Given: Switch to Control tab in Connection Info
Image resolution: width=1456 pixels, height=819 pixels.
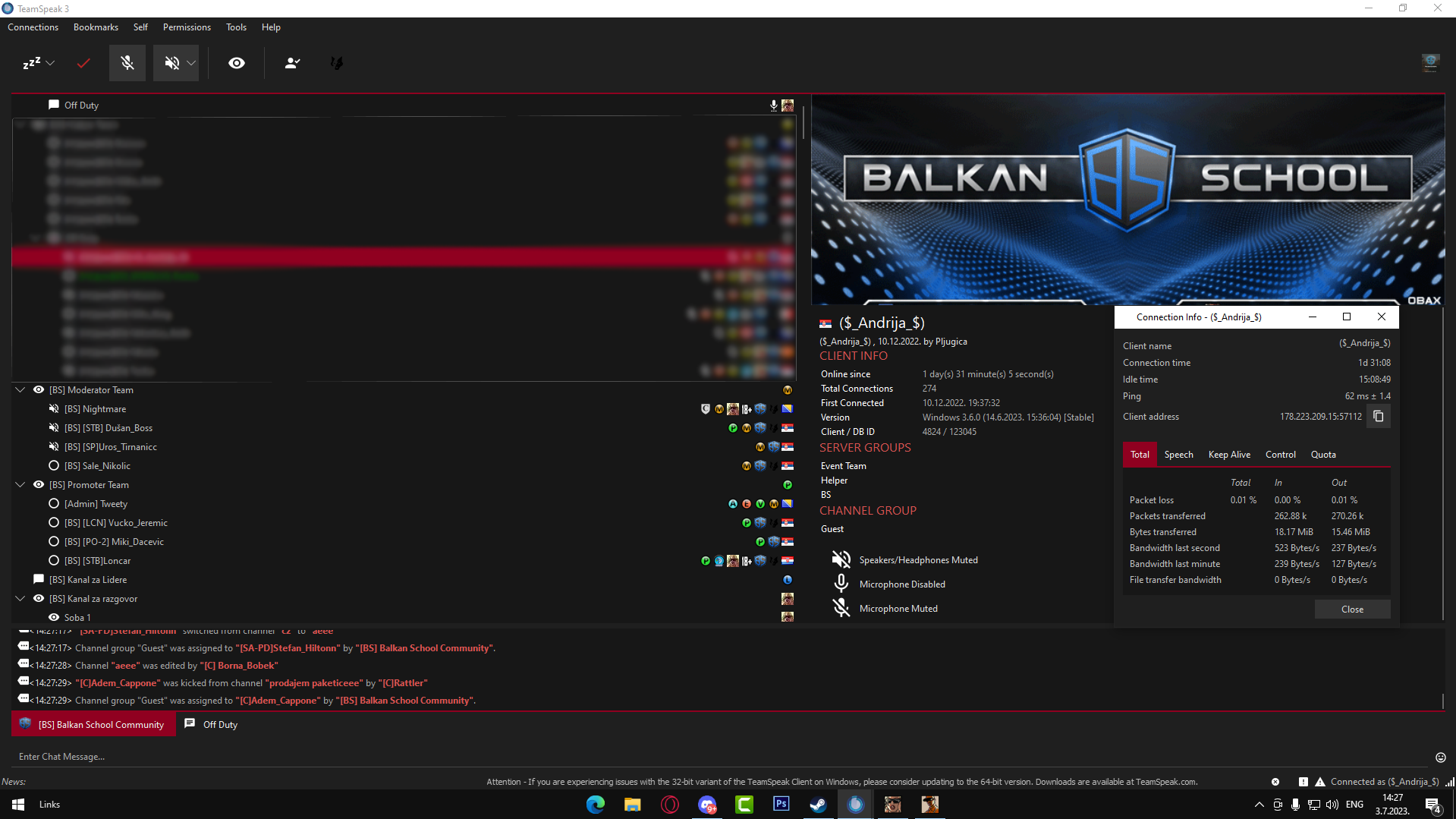Looking at the screenshot, I should (x=1281, y=455).
